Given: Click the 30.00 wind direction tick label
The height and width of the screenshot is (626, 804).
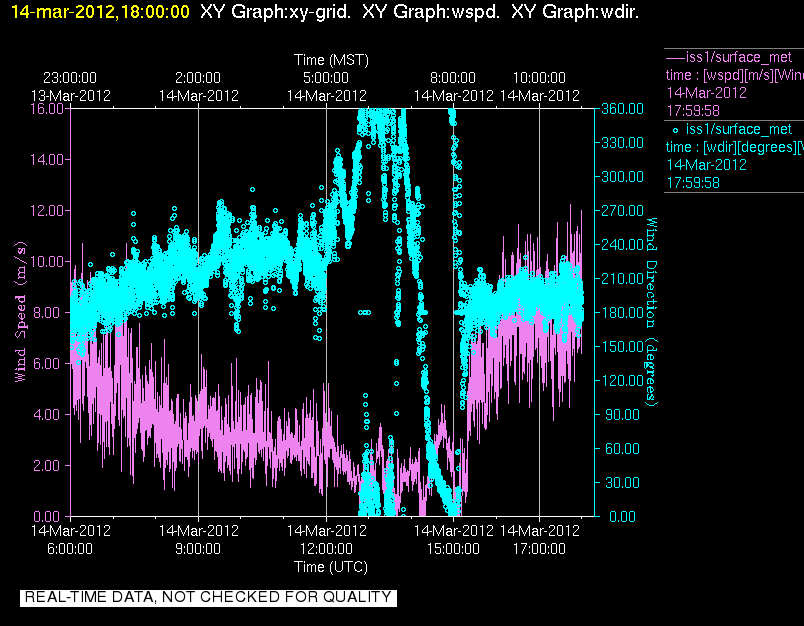Looking at the screenshot, I should point(622,482).
